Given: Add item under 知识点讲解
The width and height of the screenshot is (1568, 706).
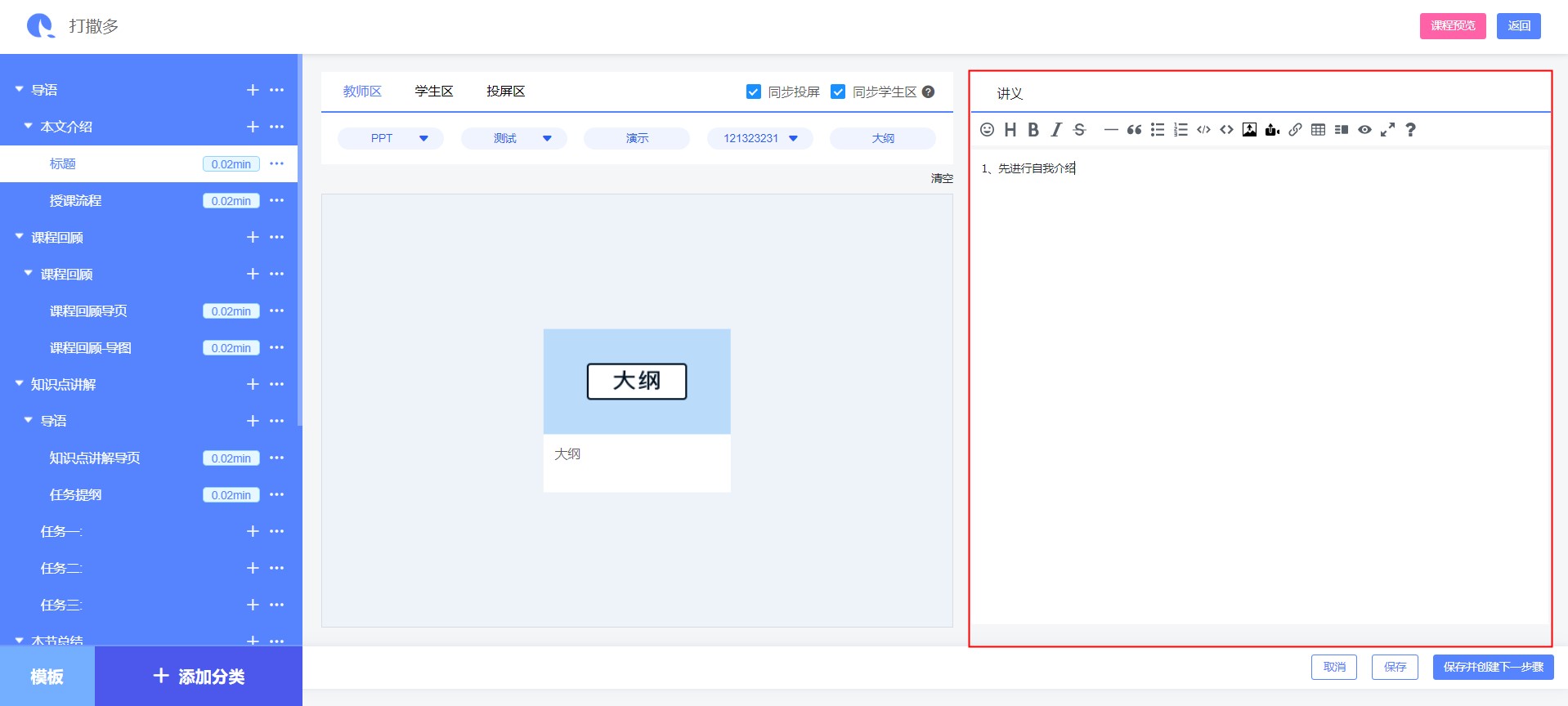Looking at the screenshot, I should point(253,384).
